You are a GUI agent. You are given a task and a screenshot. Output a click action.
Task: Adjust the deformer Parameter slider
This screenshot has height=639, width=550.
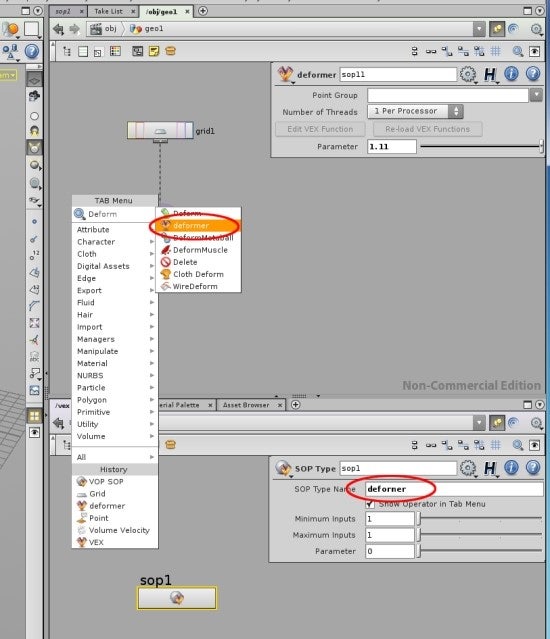coord(482,146)
